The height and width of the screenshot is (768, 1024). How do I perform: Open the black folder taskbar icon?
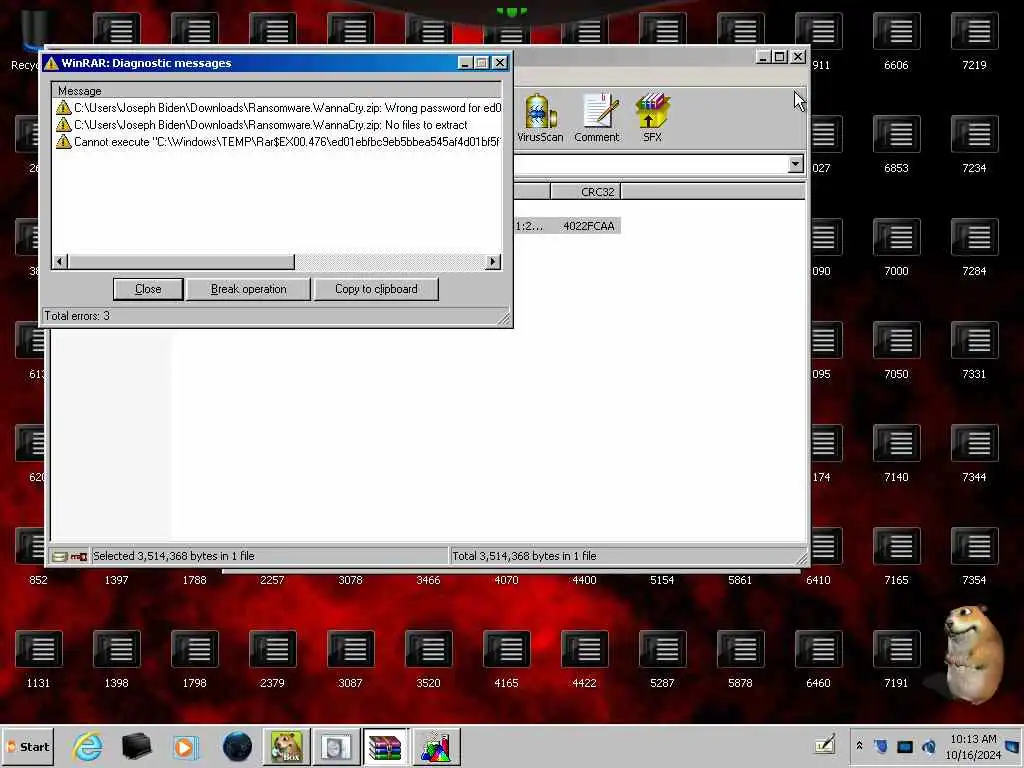(136, 747)
